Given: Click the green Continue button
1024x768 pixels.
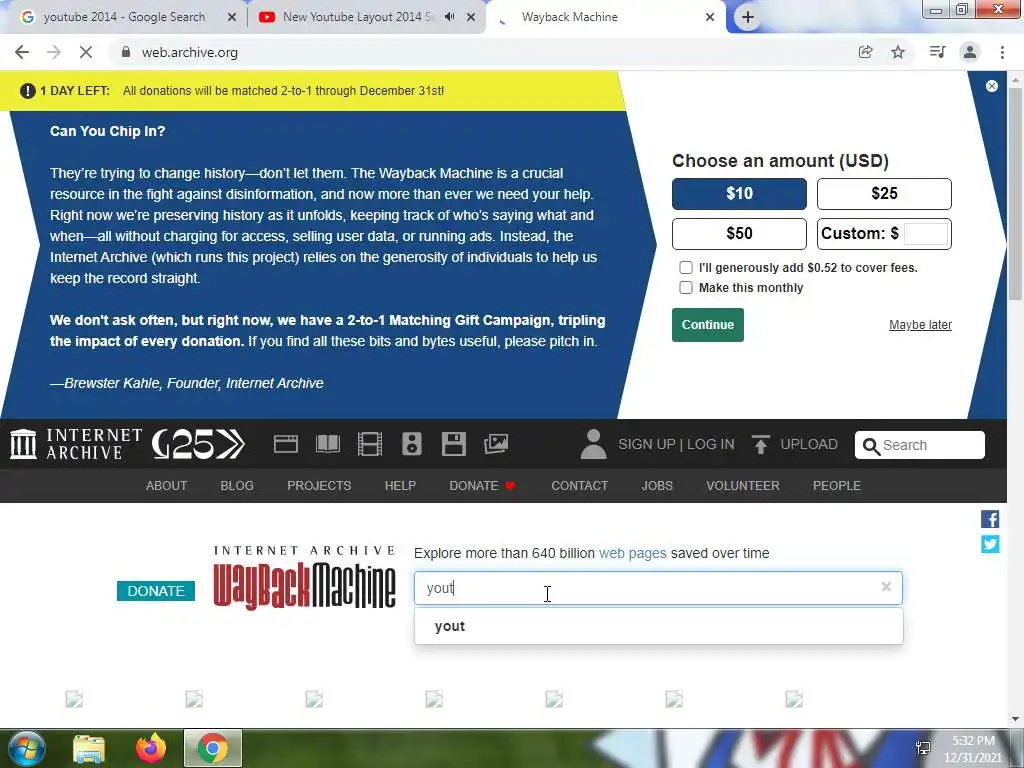Looking at the screenshot, I should [708, 325].
